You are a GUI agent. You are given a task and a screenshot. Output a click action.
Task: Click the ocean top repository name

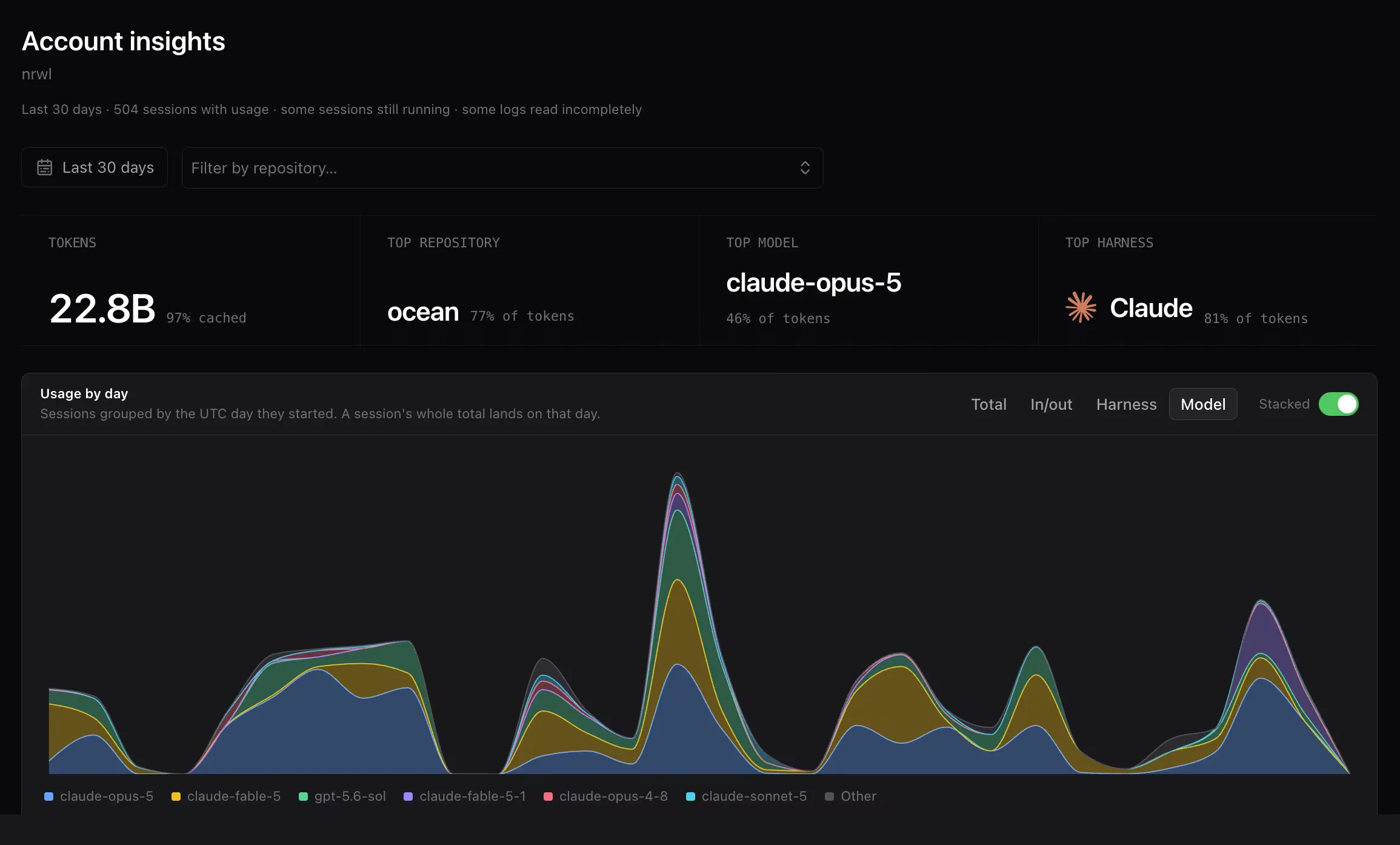click(423, 312)
